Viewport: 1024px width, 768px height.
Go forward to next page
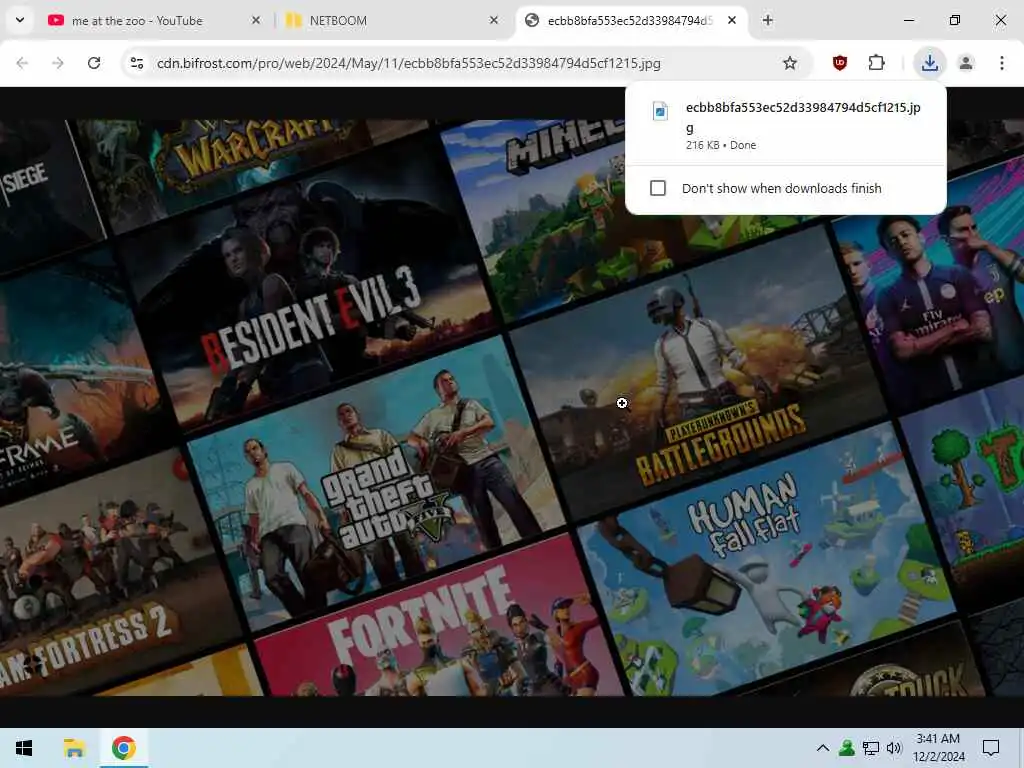point(58,63)
